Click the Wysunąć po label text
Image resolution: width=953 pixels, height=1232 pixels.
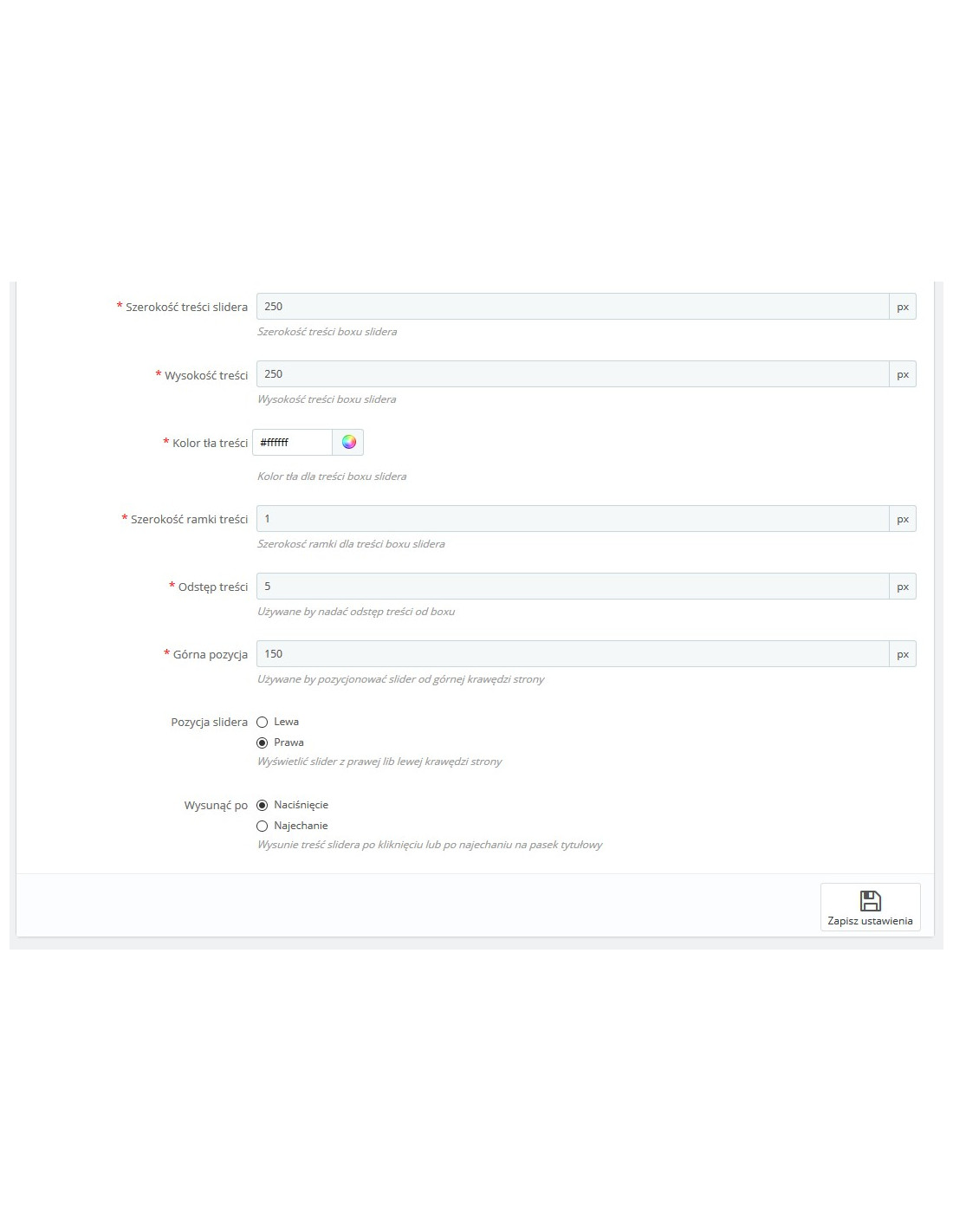(216, 805)
